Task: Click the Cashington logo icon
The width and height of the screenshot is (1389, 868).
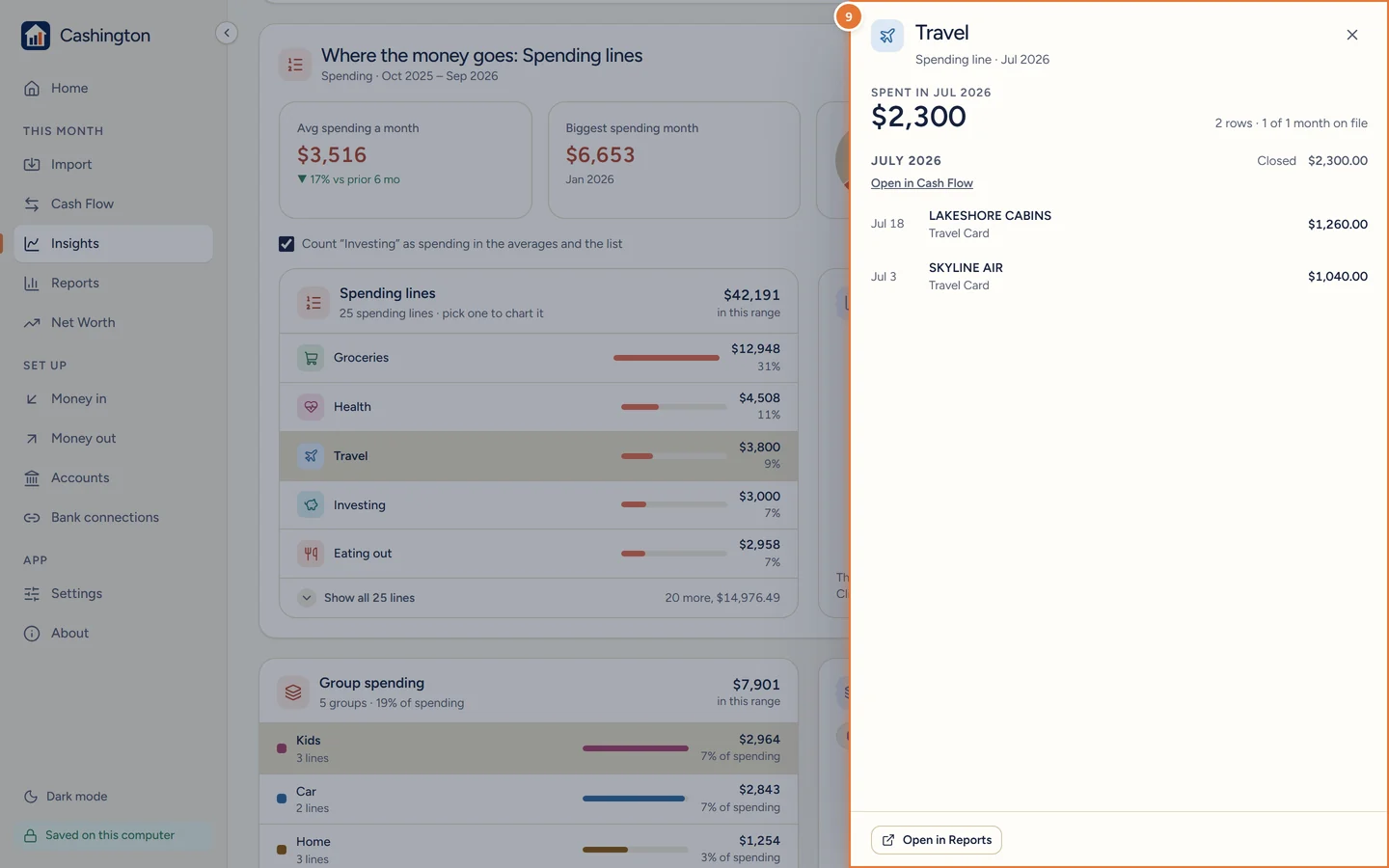Action: click(x=36, y=36)
